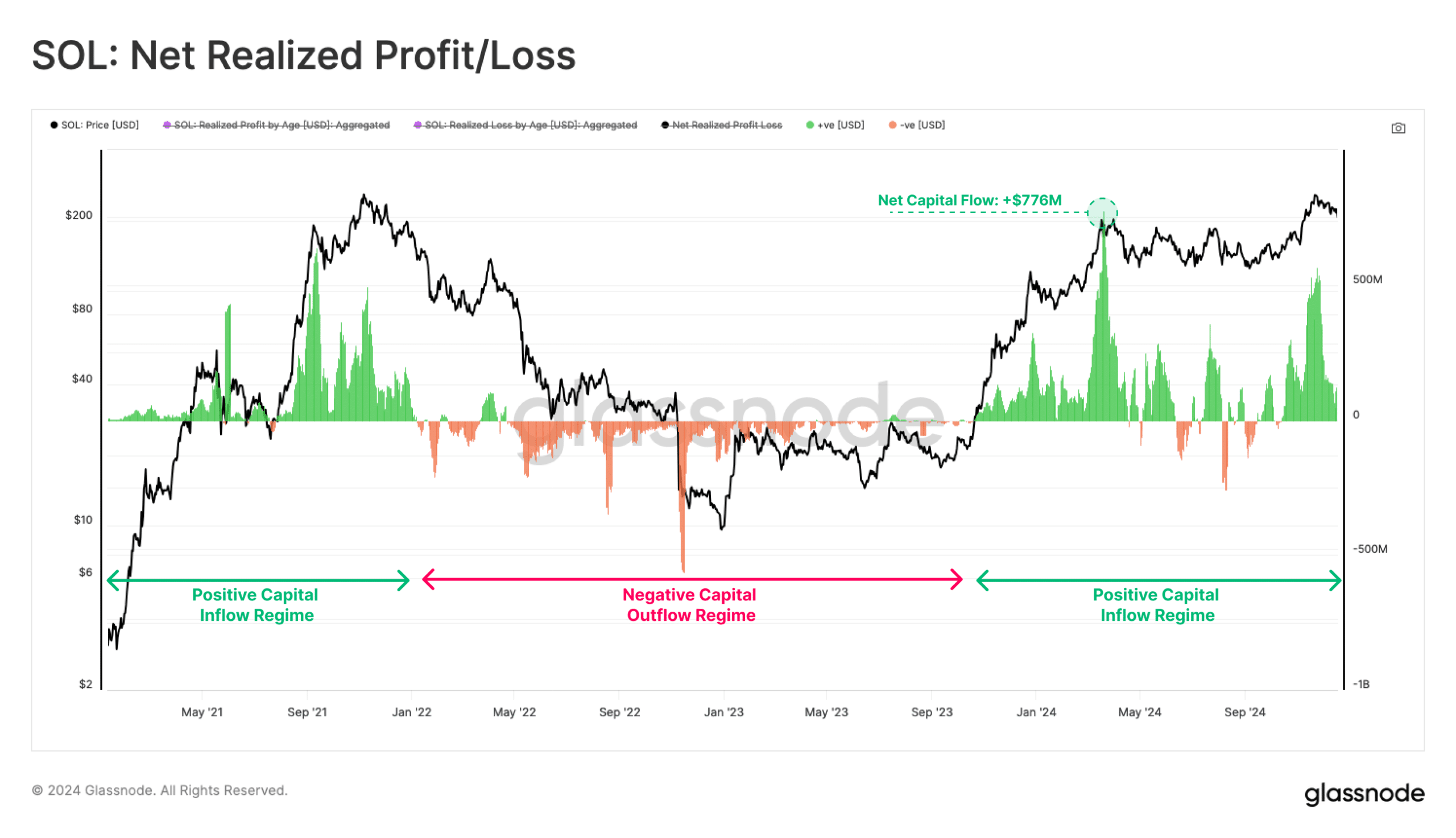The image size is (1456, 838).
Task: Hide the -ve [USD] orange series
Action: (x=917, y=125)
